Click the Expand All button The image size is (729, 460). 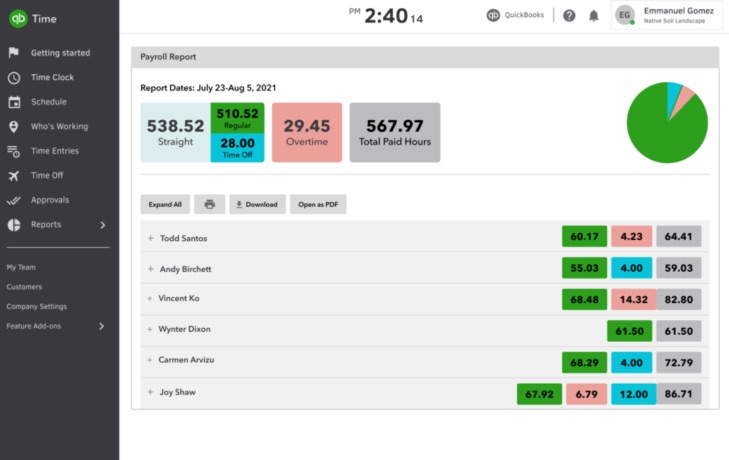(165, 204)
